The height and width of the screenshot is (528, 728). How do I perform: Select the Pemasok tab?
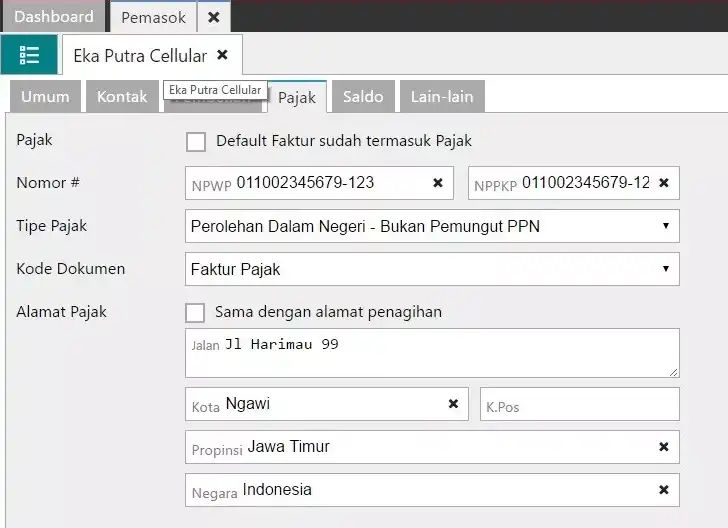click(154, 17)
